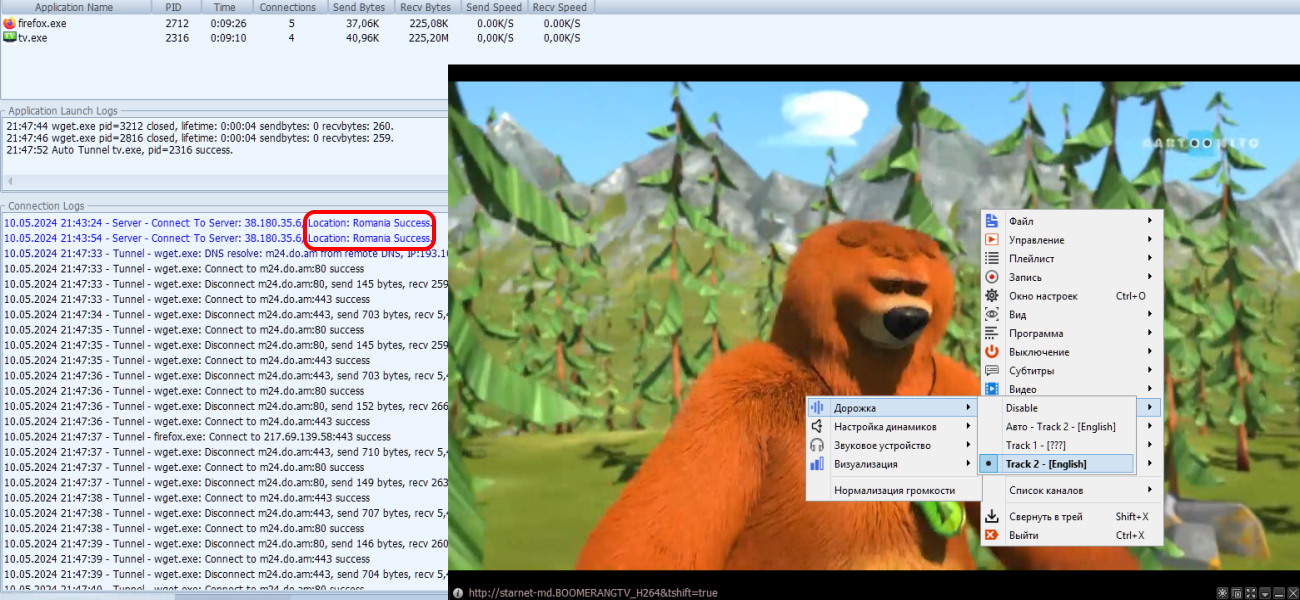Viewport: 1300px width, 600px height.
Task: Toggle Нормализация громкости option
Action: 893,490
